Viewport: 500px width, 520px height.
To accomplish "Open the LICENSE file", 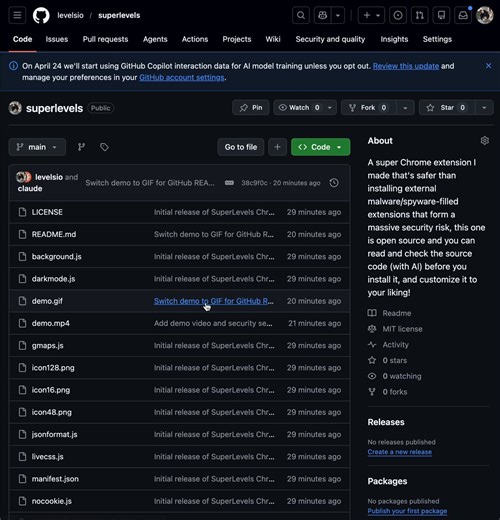I will pos(47,212).
